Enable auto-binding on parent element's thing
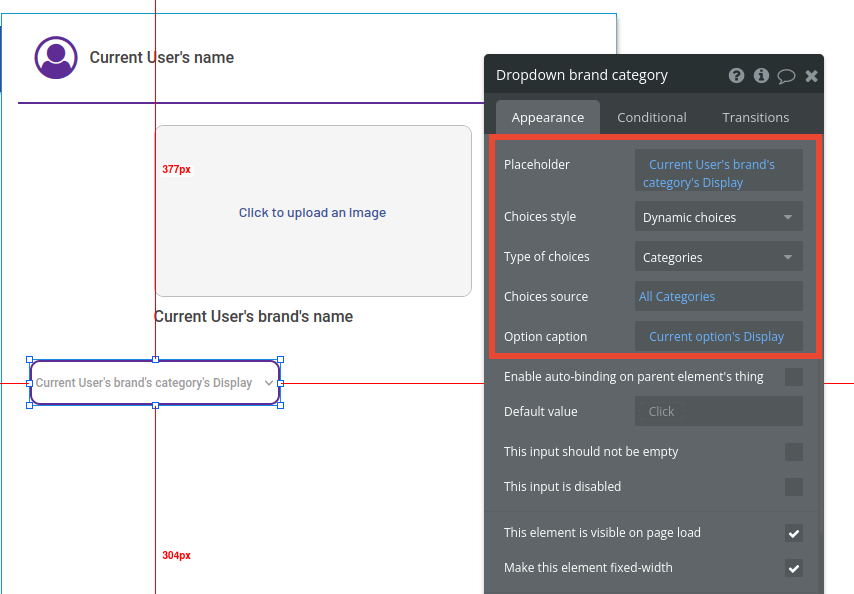 click(x=794, y=377)
